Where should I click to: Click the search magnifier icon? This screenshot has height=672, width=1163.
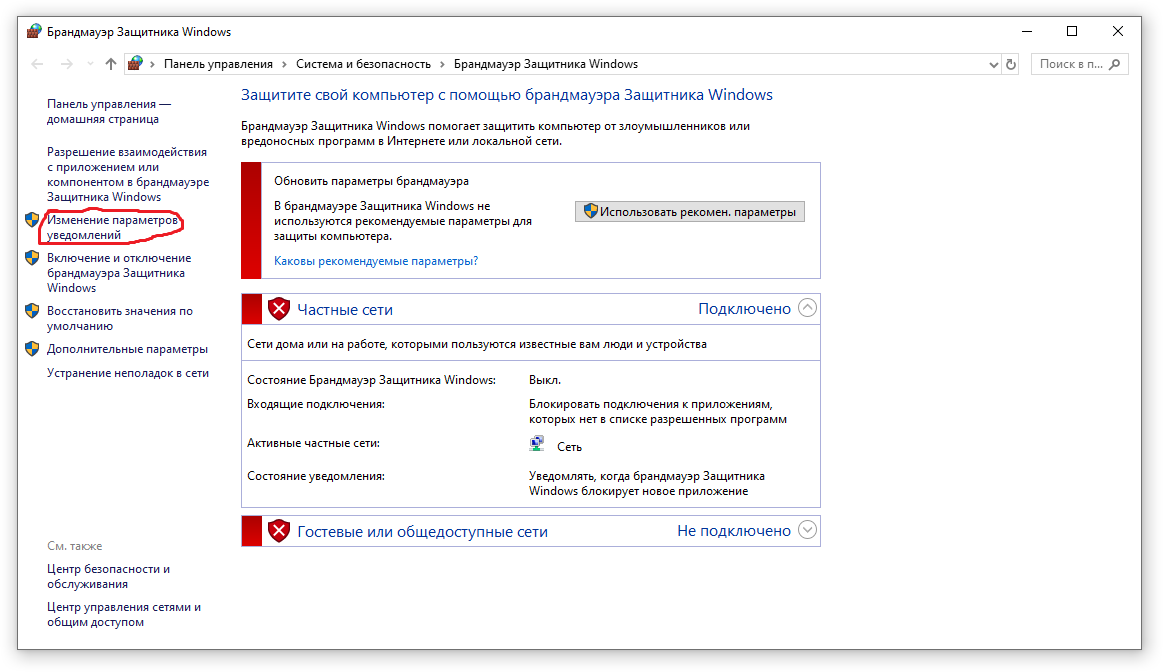[1115, 65]
